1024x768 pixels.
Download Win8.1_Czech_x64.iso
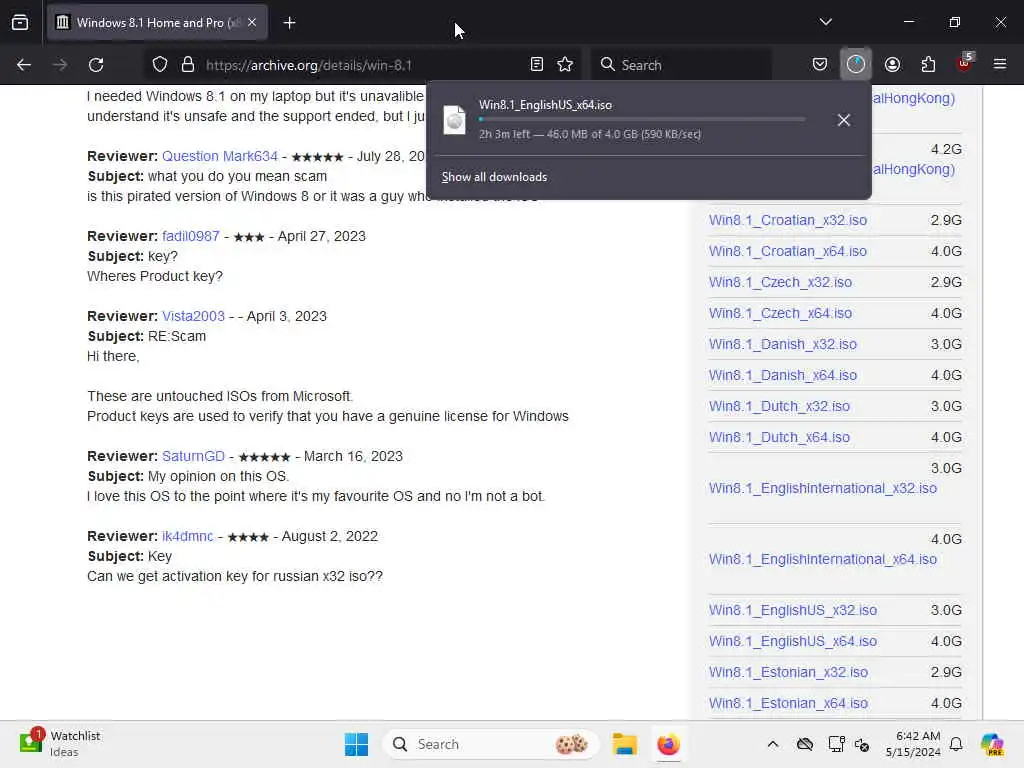780,313
